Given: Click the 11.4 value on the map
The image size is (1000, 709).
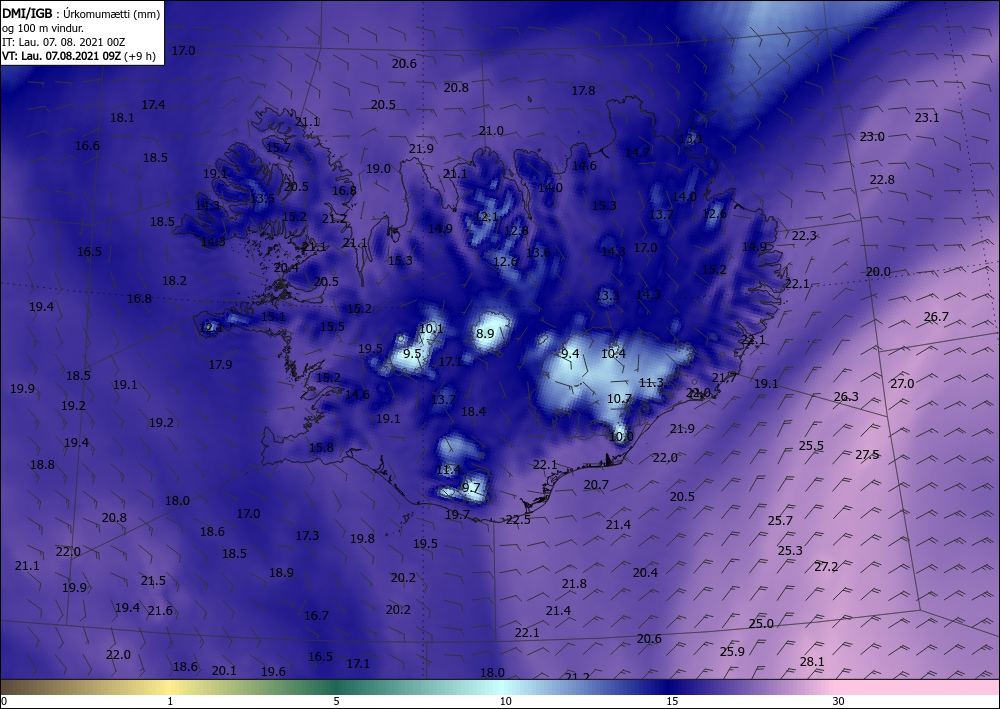Looking at the screenshot, I should (x=448, y=471).
